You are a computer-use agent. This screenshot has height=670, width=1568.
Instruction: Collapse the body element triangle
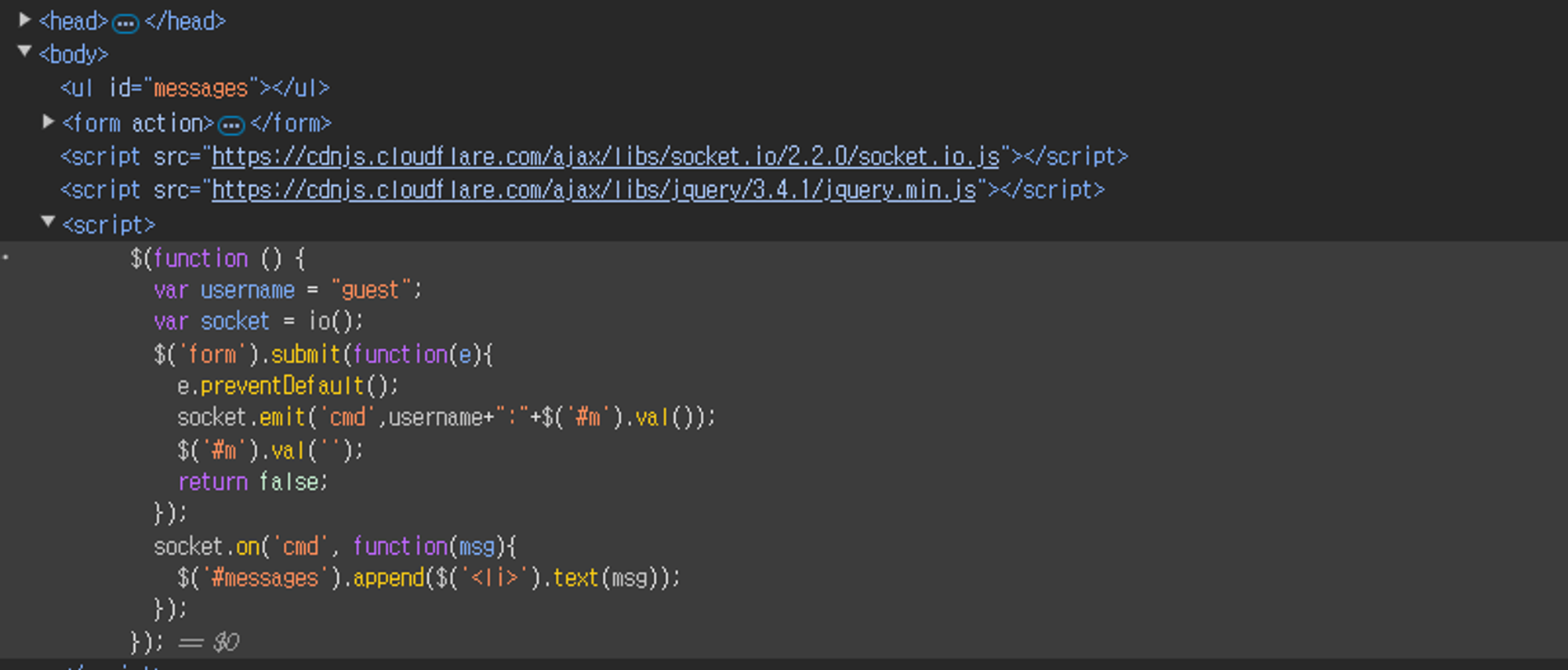coord(24,52)
